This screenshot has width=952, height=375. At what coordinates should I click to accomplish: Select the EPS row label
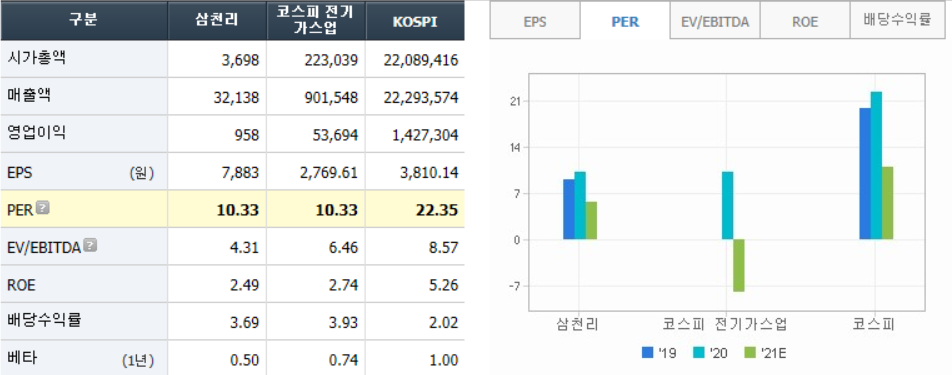tap(20, 172)
